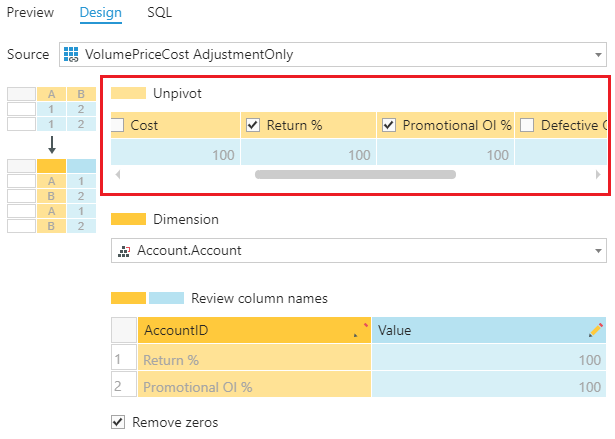This screenshot has width=615, height=439.
Task: Select row 1 header in review table
Action: pos(122,360)
